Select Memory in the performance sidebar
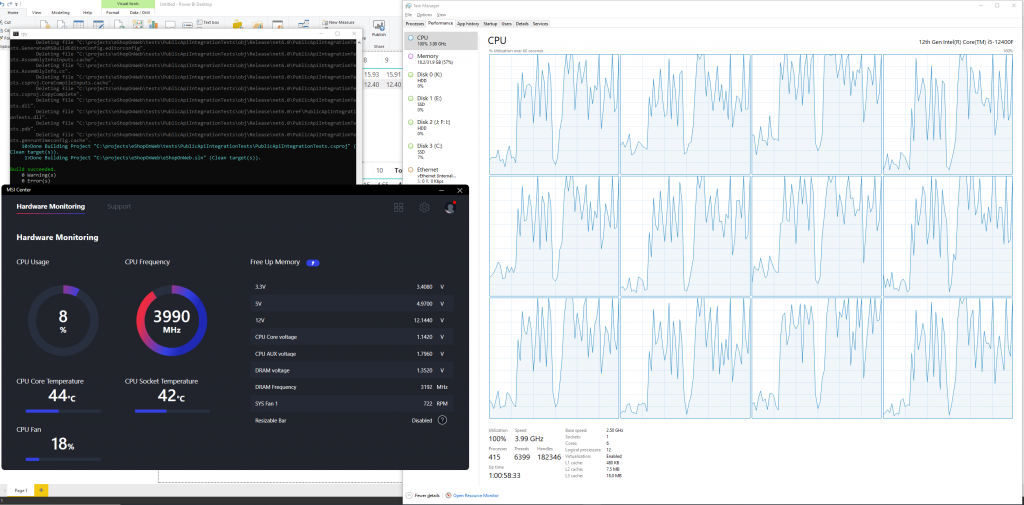This screenshot has width=1024, height=505. point(428,59)
